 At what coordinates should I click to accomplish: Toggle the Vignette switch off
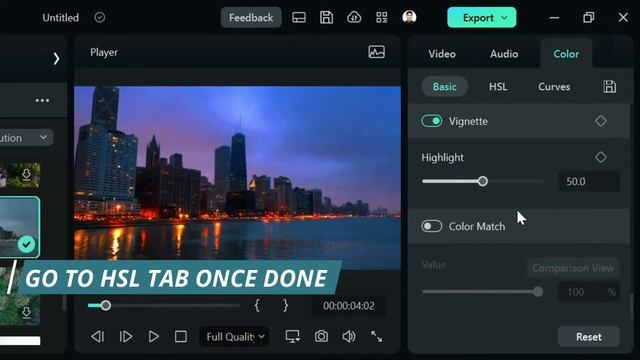click(431, 121)
